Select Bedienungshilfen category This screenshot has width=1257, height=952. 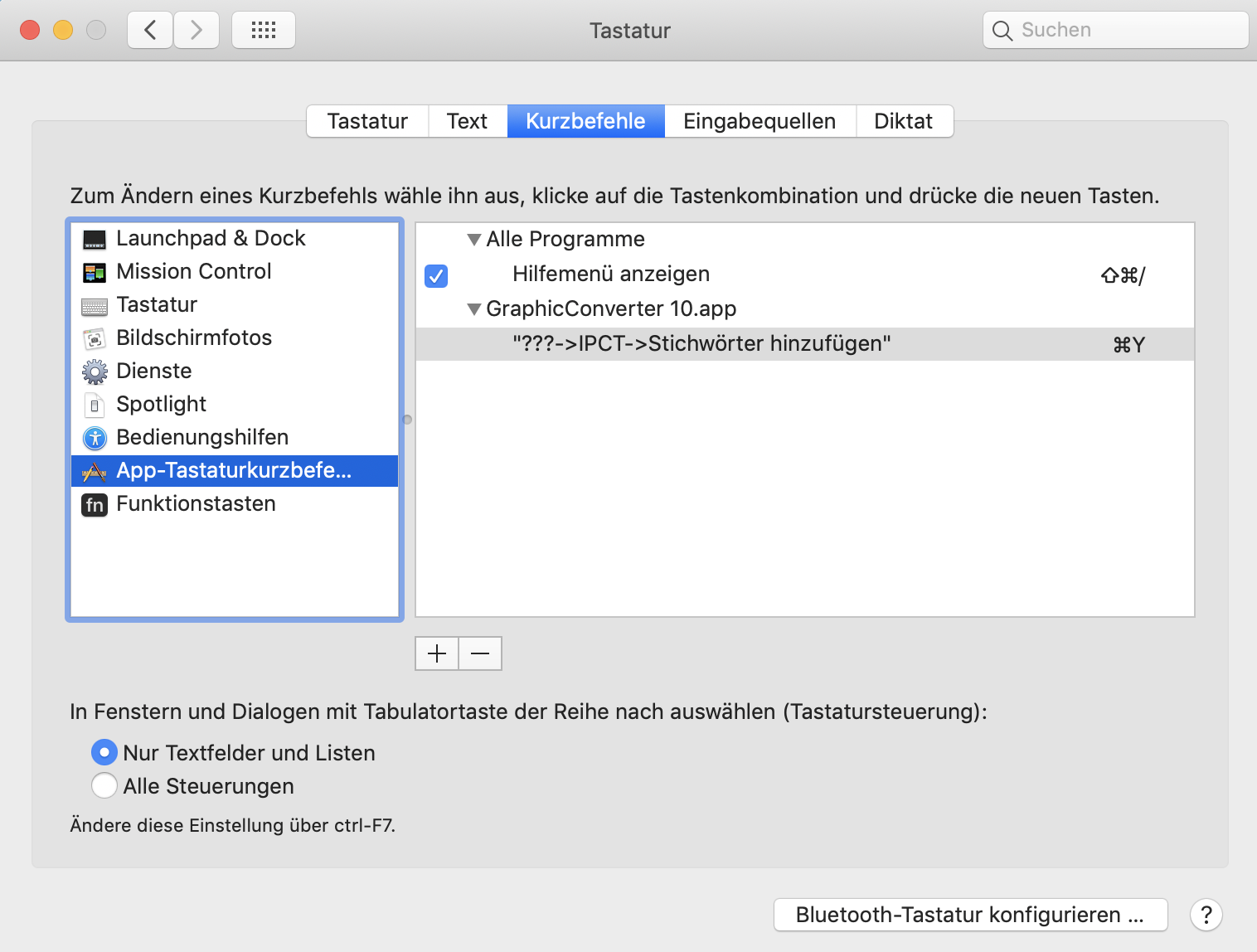coord(235,438)
